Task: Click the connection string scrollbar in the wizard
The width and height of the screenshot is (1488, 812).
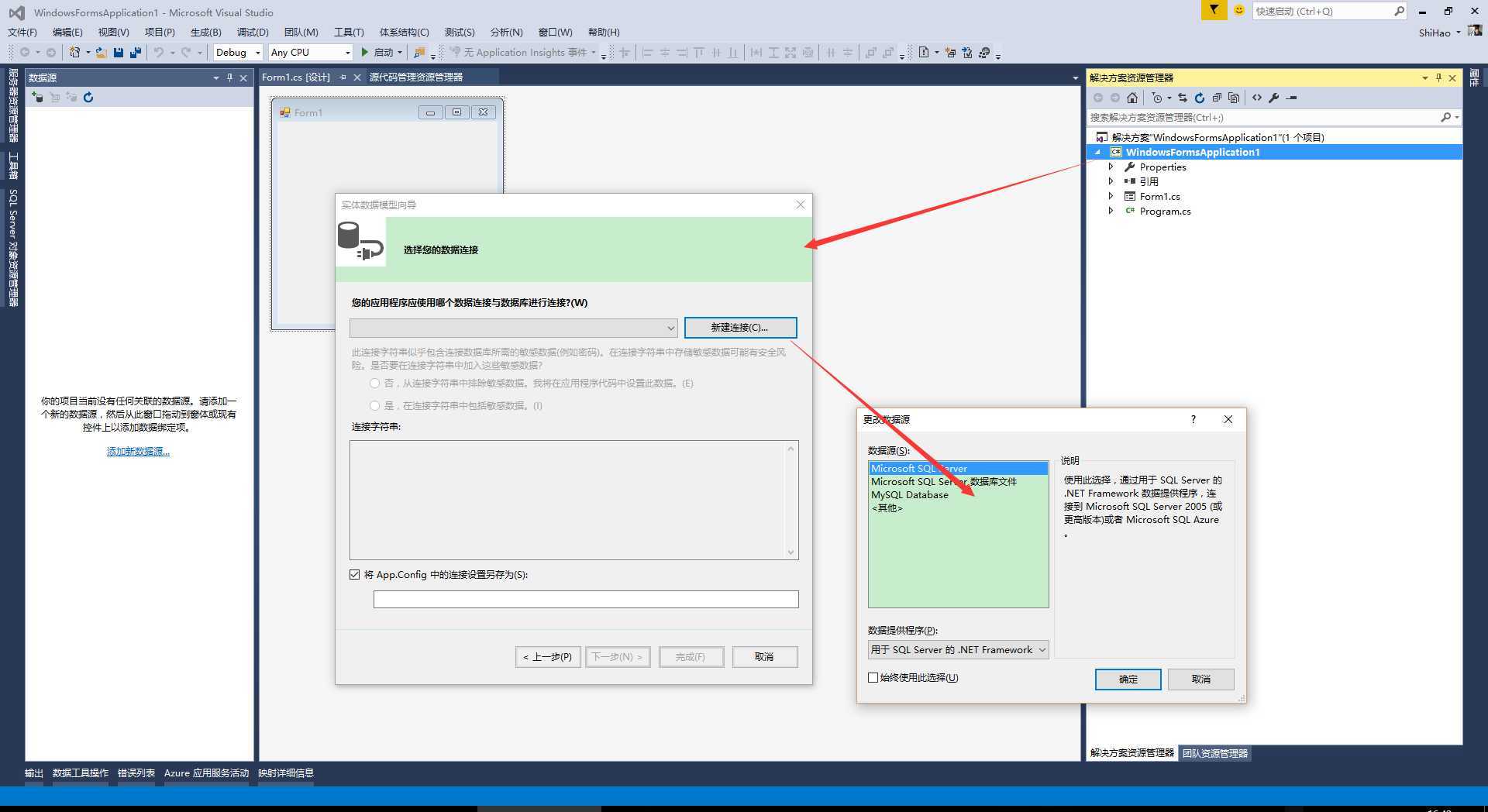Action: [791, 500]
